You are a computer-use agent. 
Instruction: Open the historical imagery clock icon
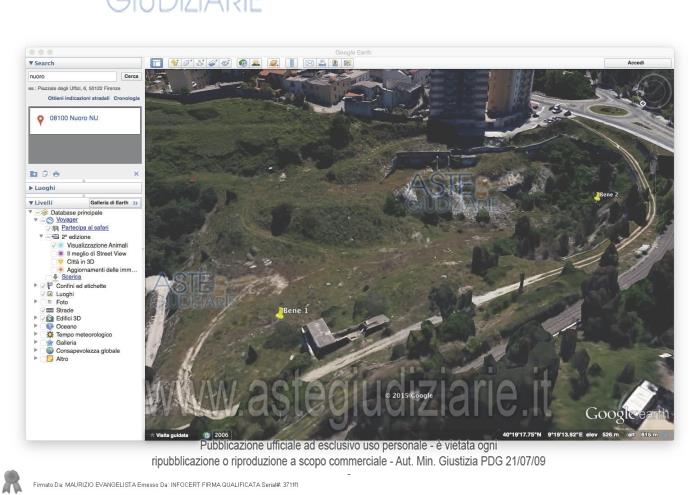(243, 62)
